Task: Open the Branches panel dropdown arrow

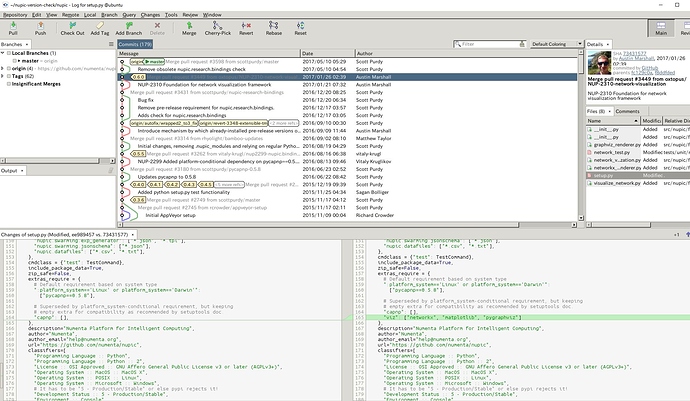Action: [x=26, y=45]
